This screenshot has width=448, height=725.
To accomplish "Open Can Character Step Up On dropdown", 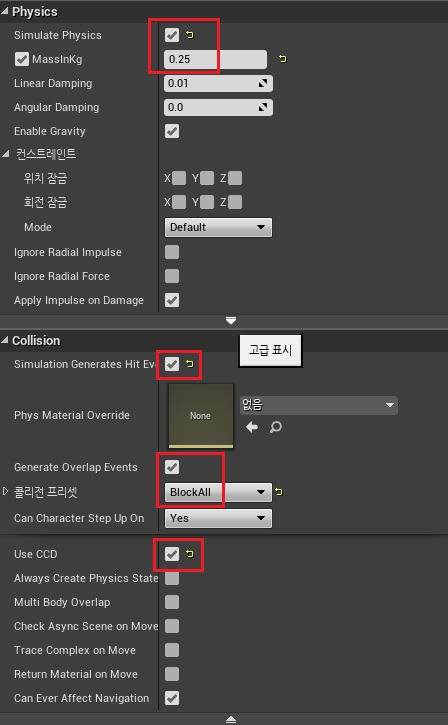I will coord(218,518).
